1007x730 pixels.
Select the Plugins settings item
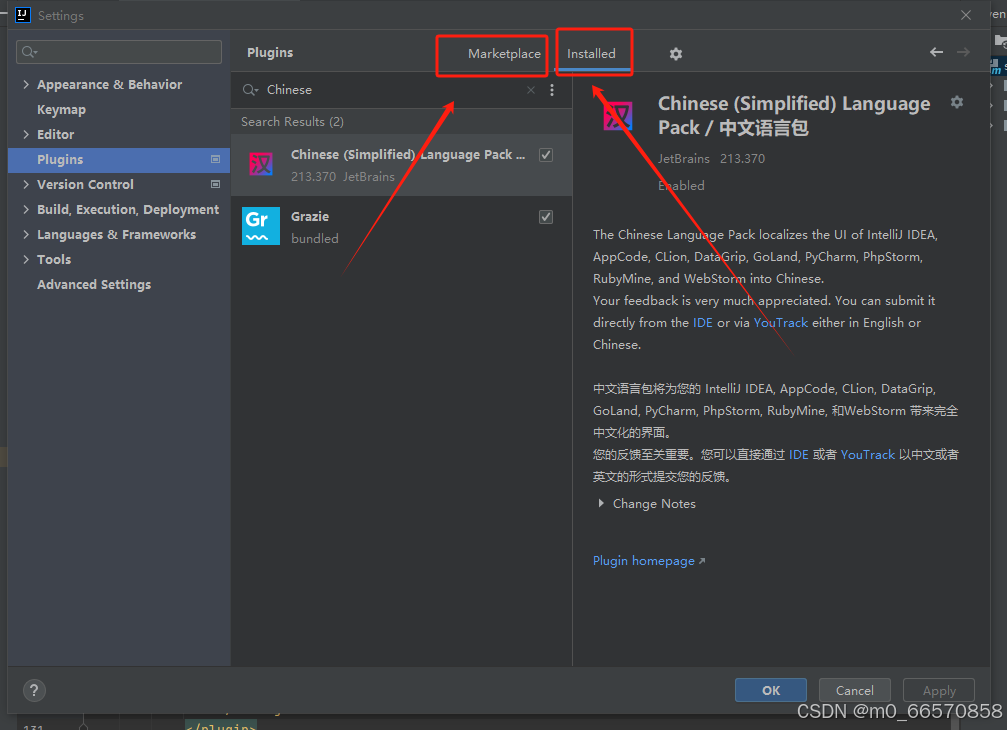click(x=119, y=159)
